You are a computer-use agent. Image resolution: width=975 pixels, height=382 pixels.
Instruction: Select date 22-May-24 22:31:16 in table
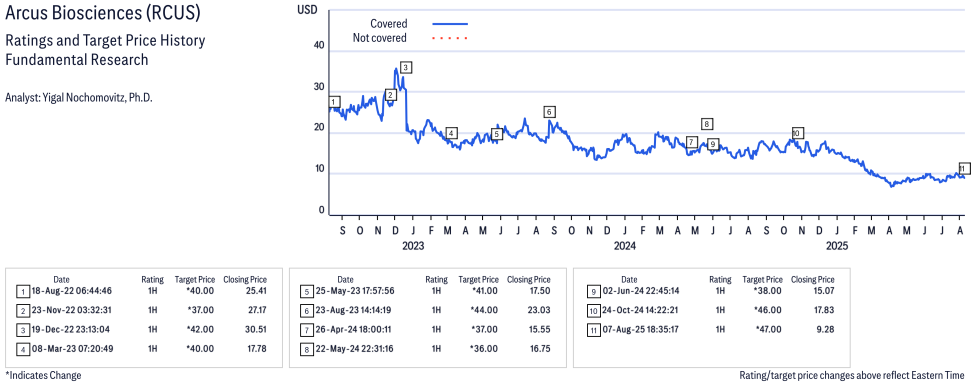point(353,348)
